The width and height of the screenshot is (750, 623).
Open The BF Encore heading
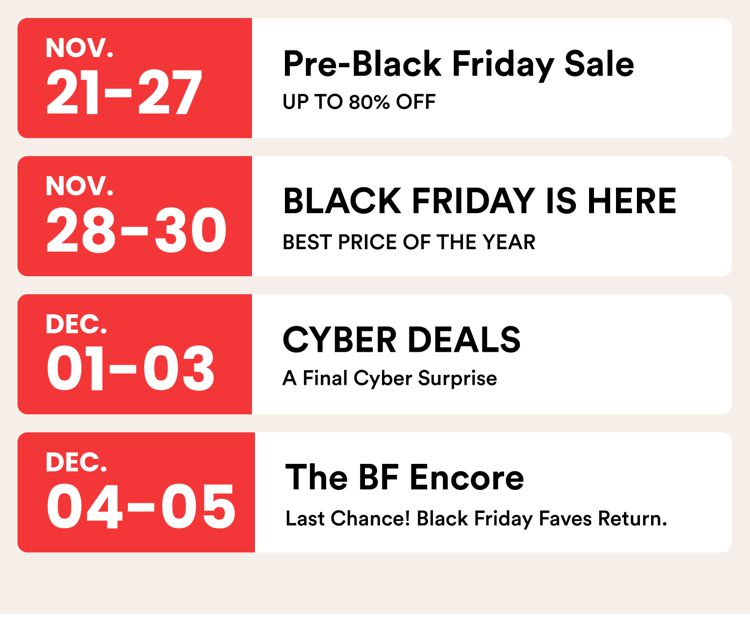[404, 477]
